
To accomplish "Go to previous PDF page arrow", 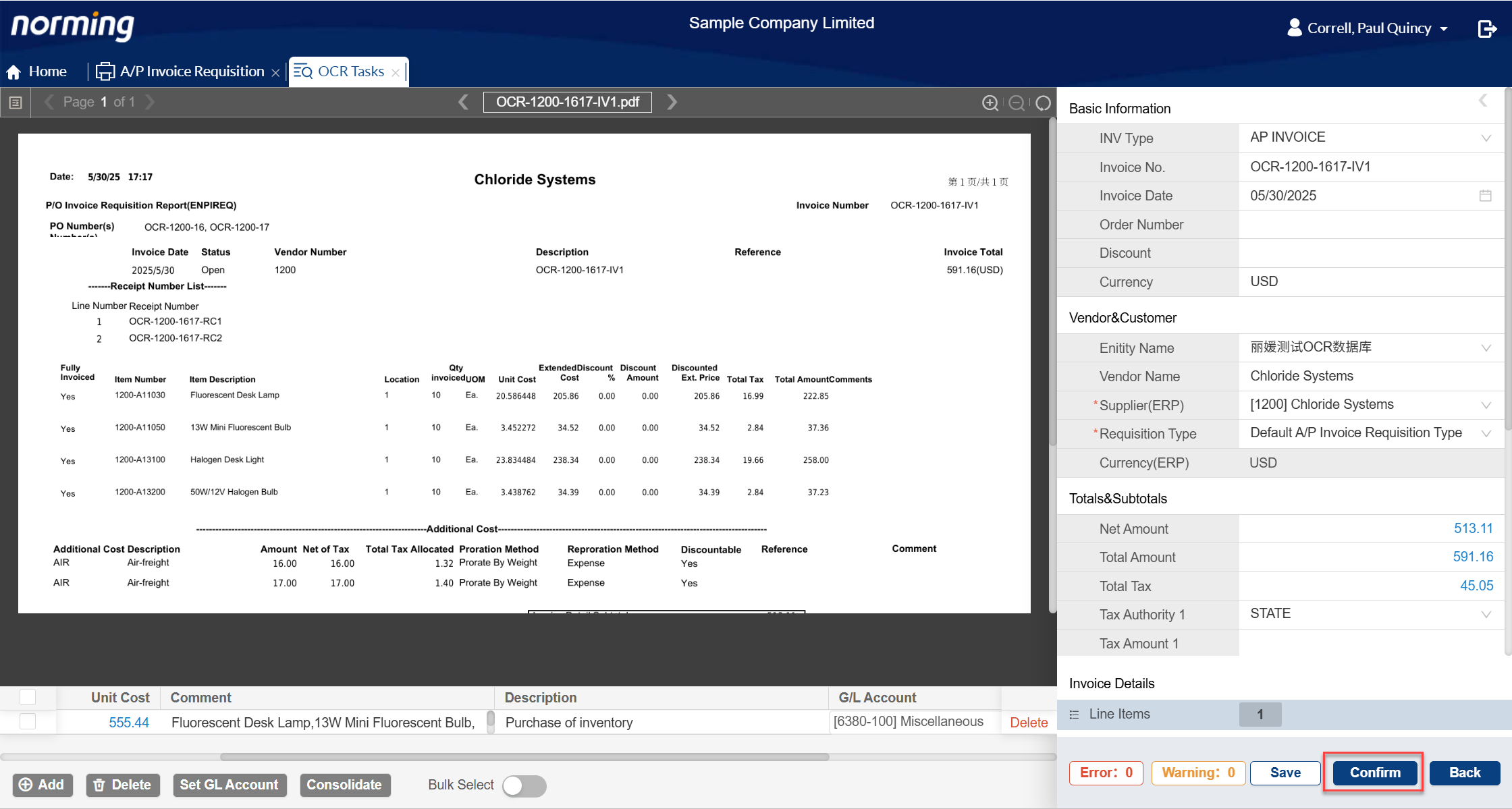I will 49,102.
